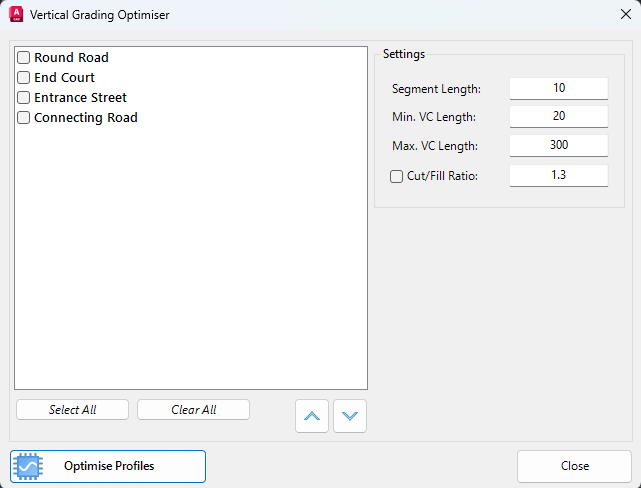This screenshot has height=488, width=641.
Task: Select the Round Road list item label
Action: coord(72,58)
